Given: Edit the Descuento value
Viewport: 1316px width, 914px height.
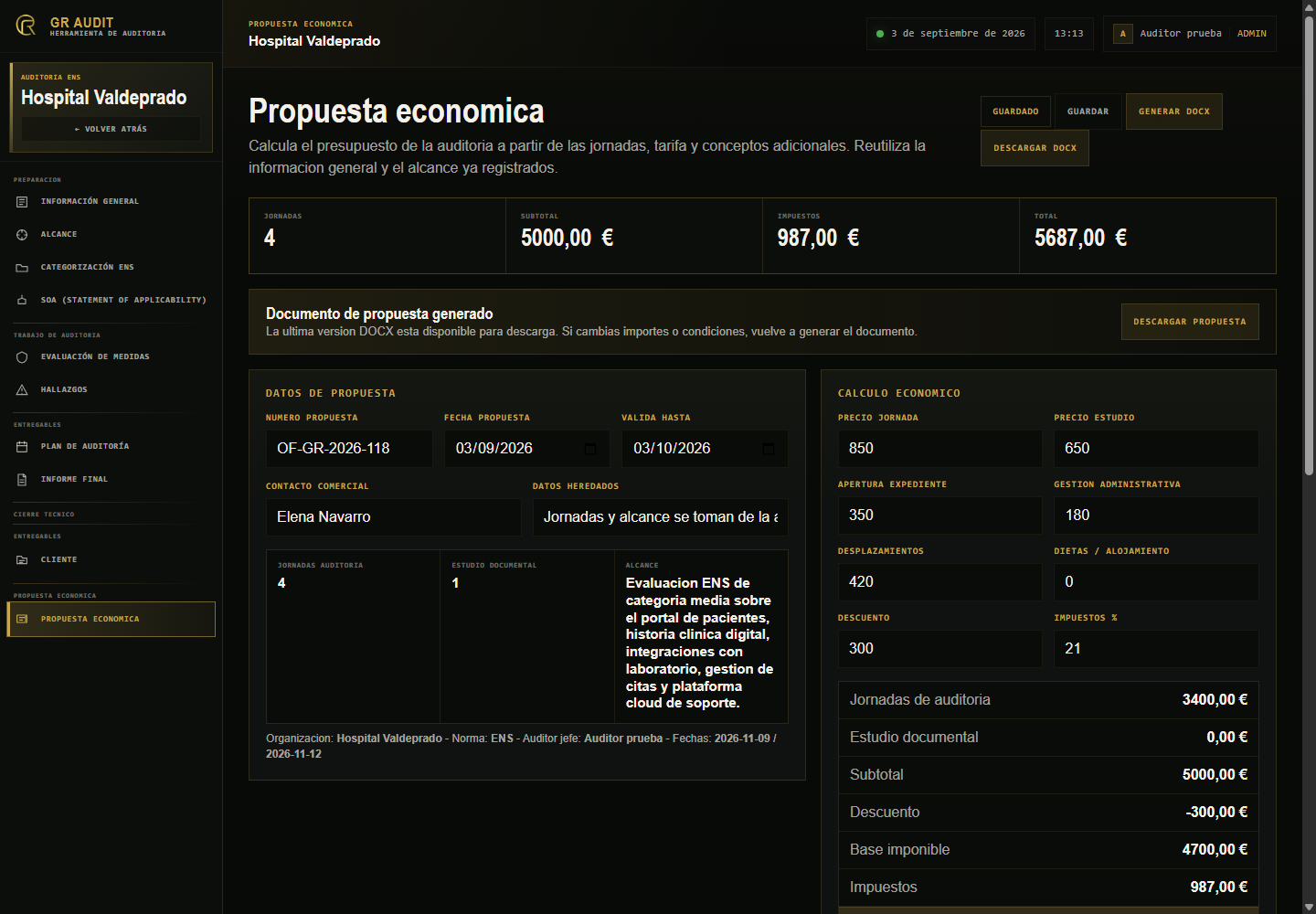Looking at the screenshot, I should click(x=940, y=649).
